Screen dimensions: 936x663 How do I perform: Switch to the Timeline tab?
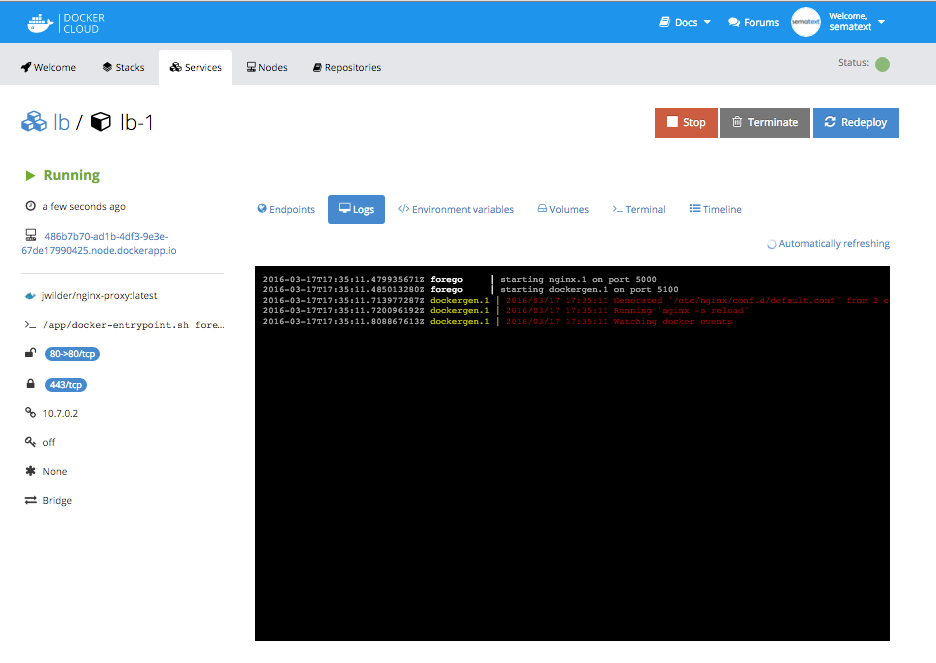(716, 209)
